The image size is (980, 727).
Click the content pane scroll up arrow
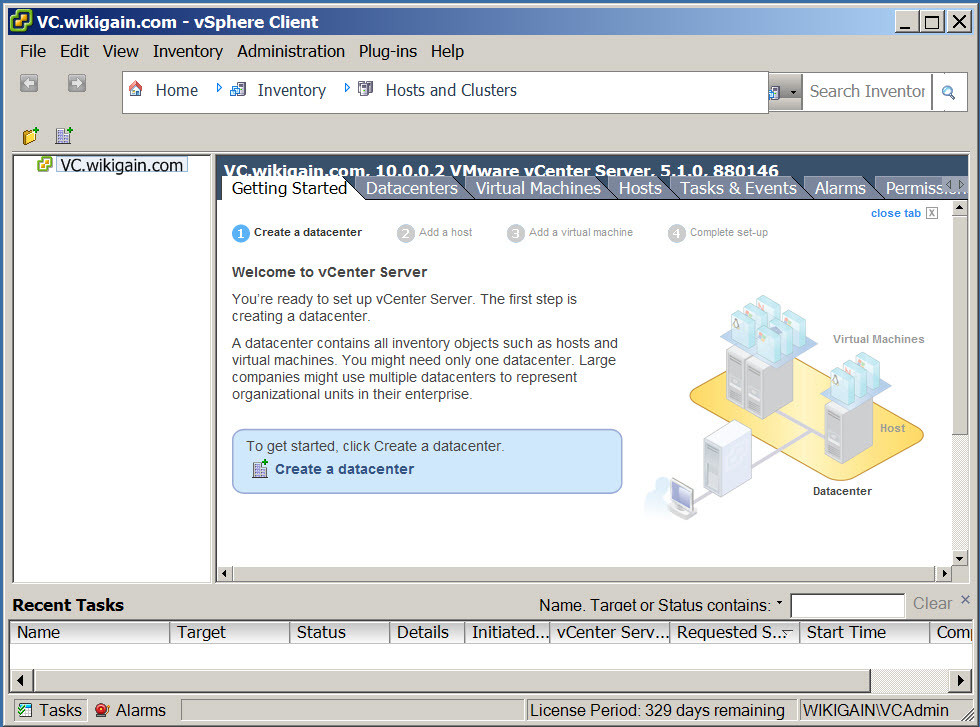tap(959, 208)
